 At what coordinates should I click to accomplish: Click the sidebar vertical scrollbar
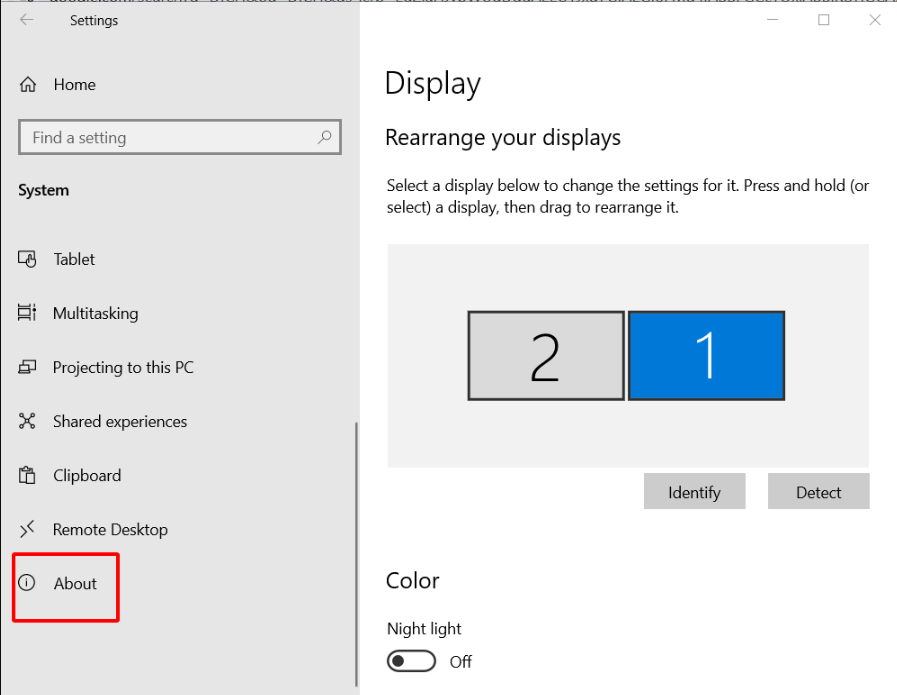pyautogui.click(x=356, y=550)
